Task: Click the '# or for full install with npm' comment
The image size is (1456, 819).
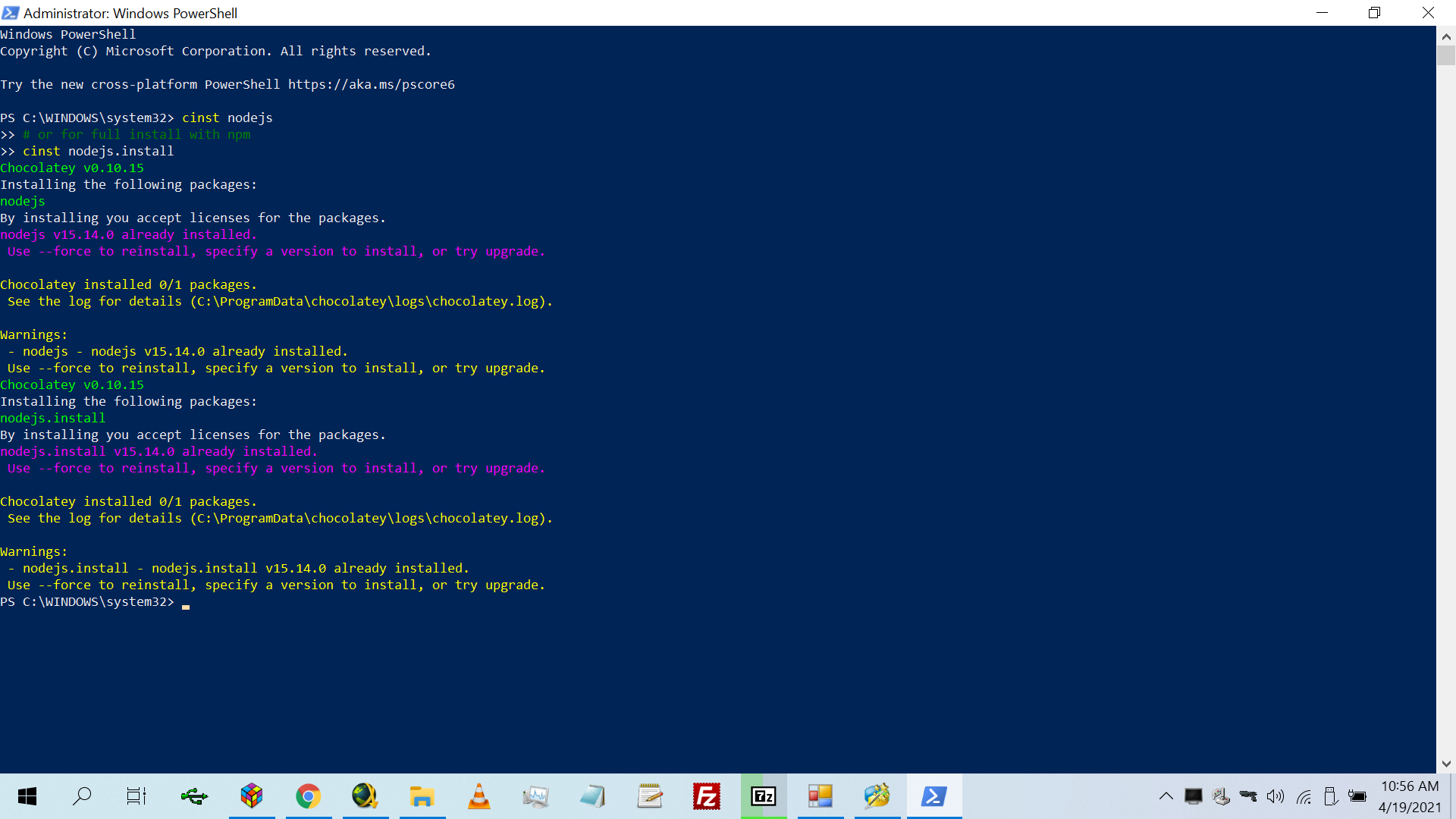Action: click(136, 134)
